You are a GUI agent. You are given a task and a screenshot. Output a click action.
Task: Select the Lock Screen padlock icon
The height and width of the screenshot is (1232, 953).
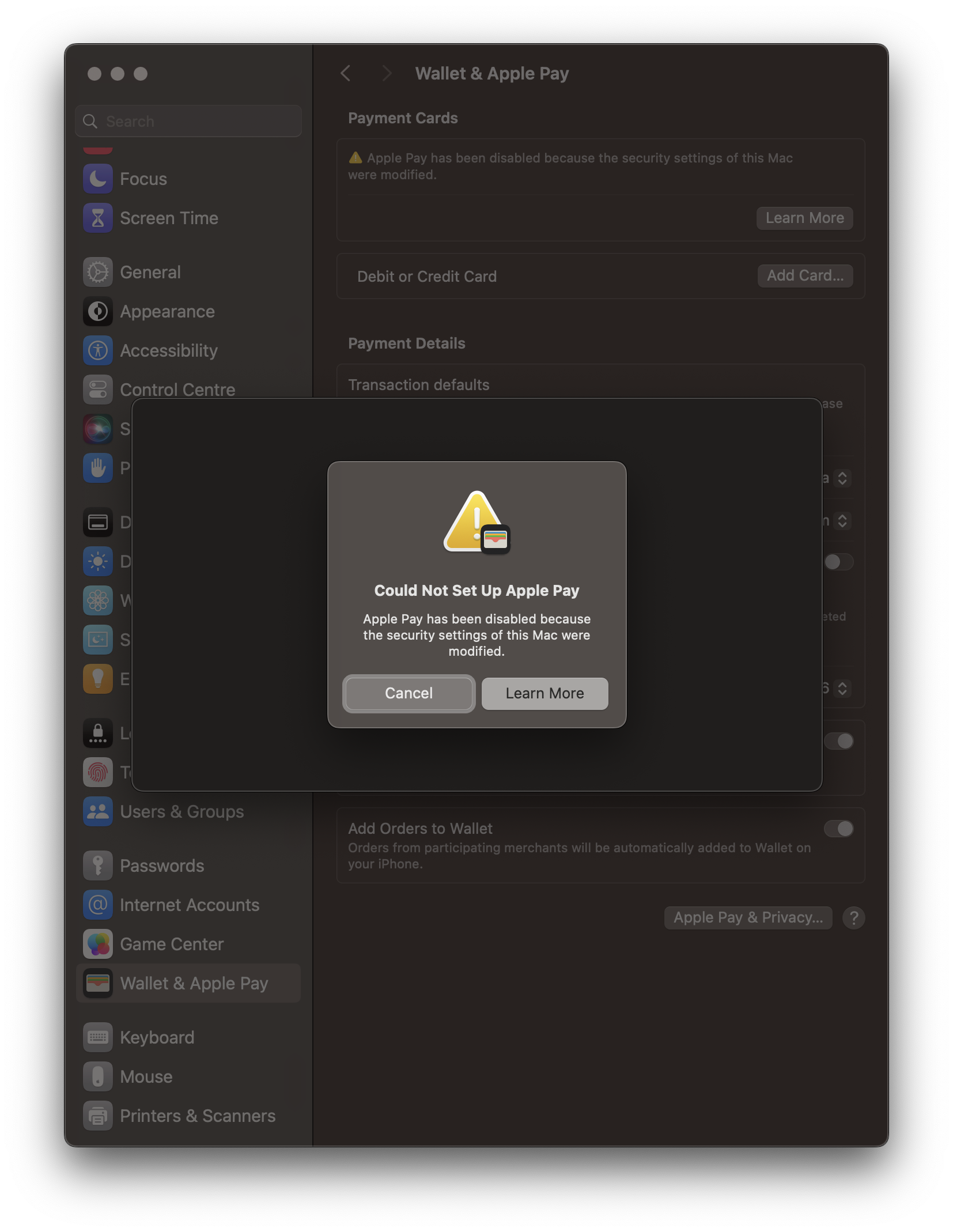[98, 733]
